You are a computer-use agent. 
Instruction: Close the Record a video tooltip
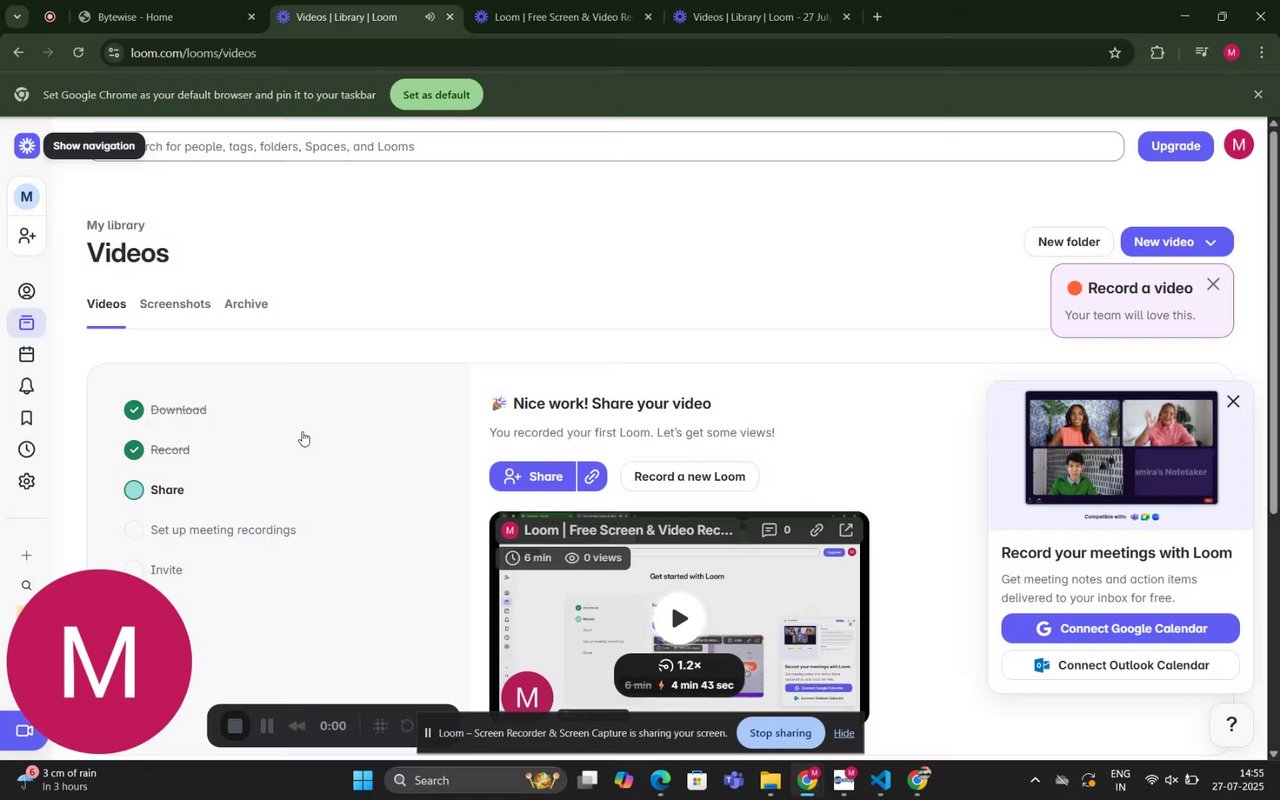point(1213,285)
